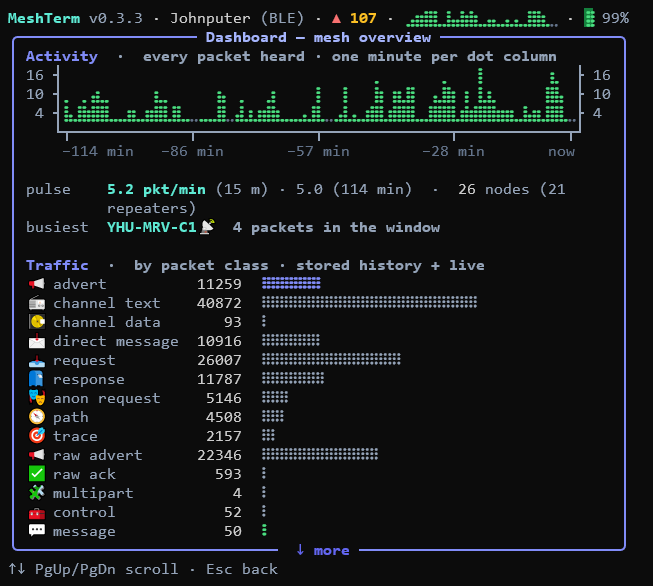
Task: Click the 'Dashboard — mesh overview' title
Action: pyautogui.click(x=319, y=37)
